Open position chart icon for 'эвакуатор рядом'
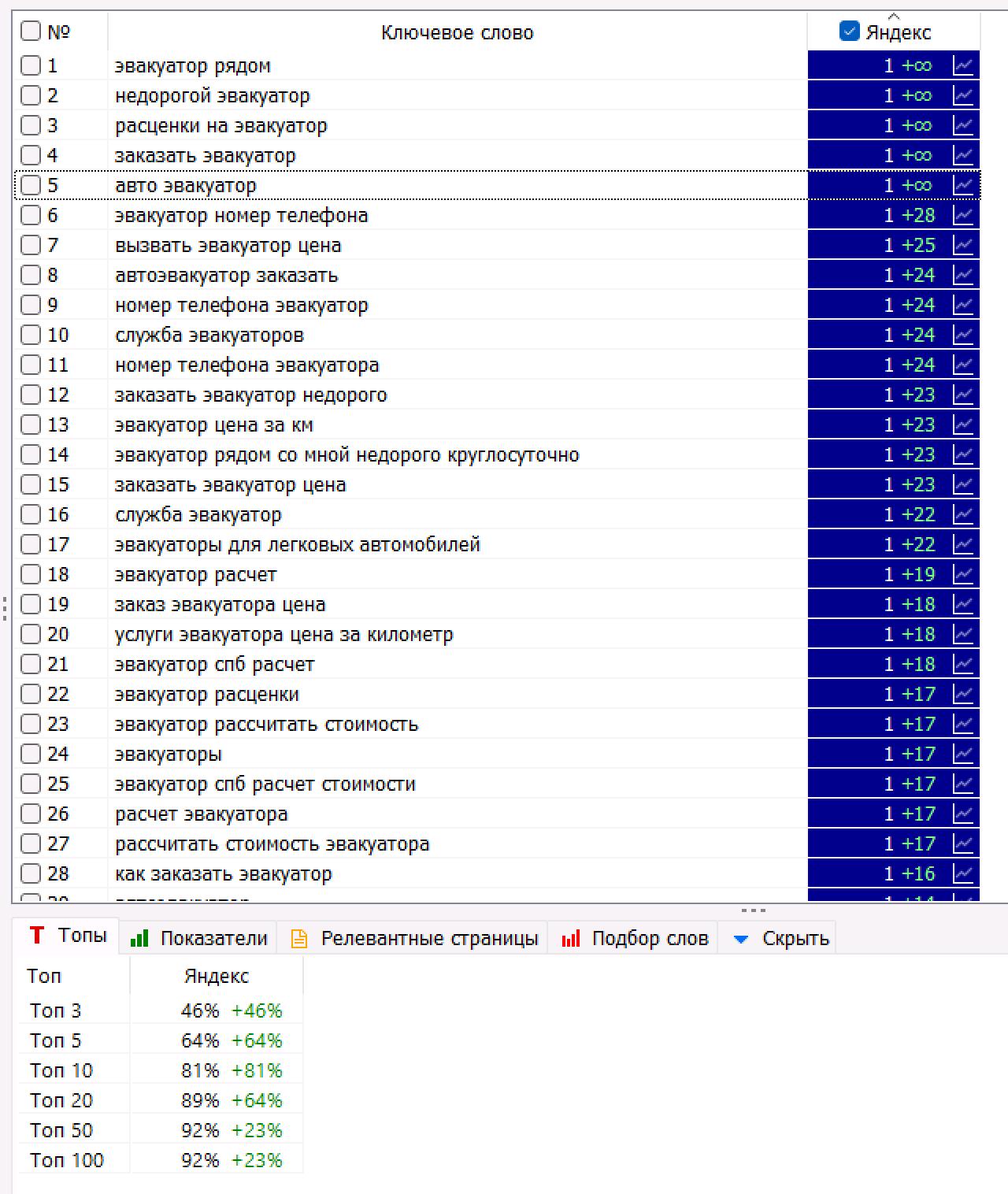Screen dimensions: 1008x1194 pos(963,65)
